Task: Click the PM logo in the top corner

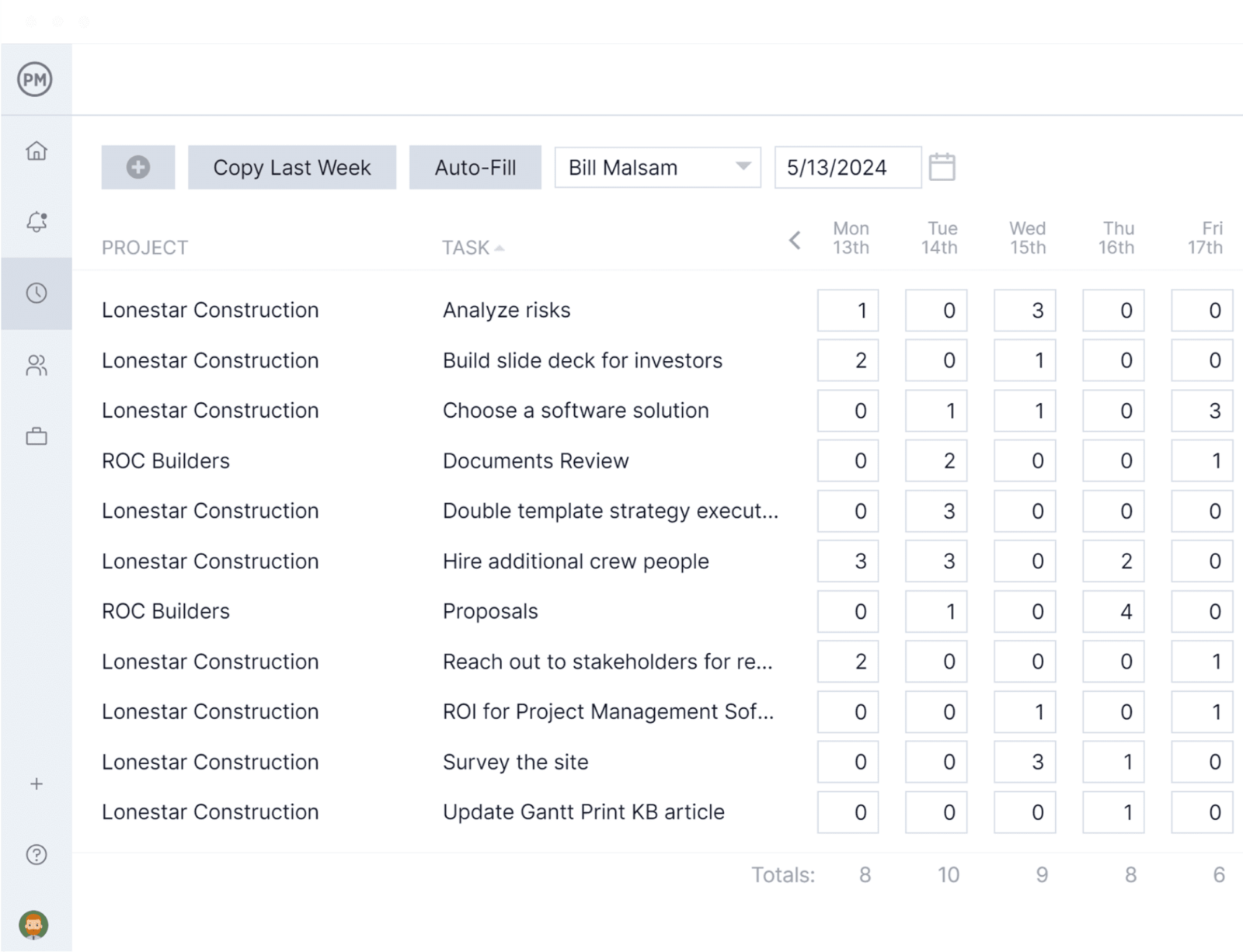Action: point(33,78)
